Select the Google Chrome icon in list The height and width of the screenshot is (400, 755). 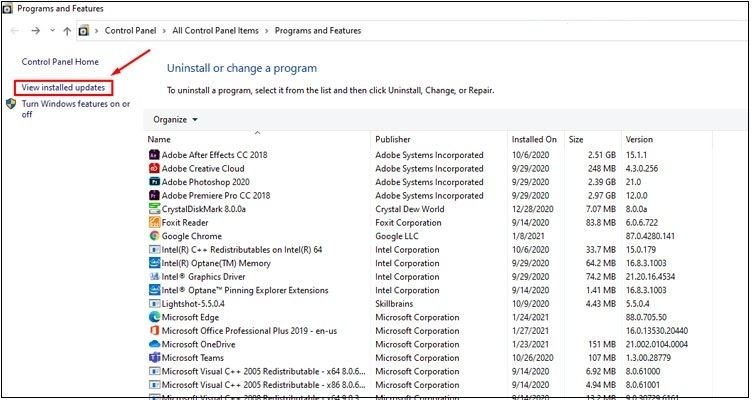pyautogui.click(x=154, y=236)
